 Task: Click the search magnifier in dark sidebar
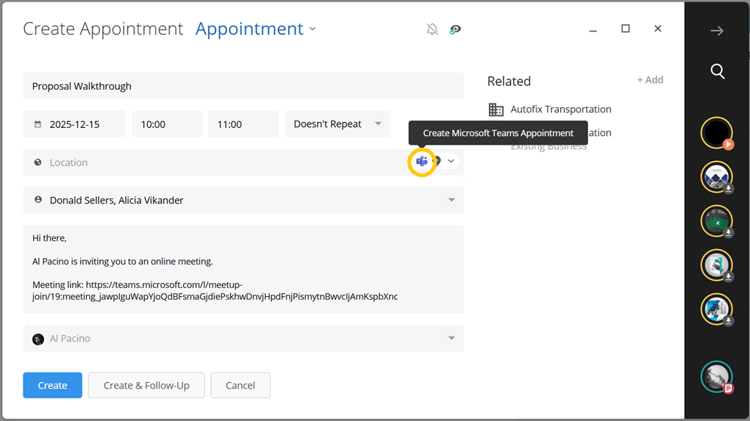tap(717, 71)
